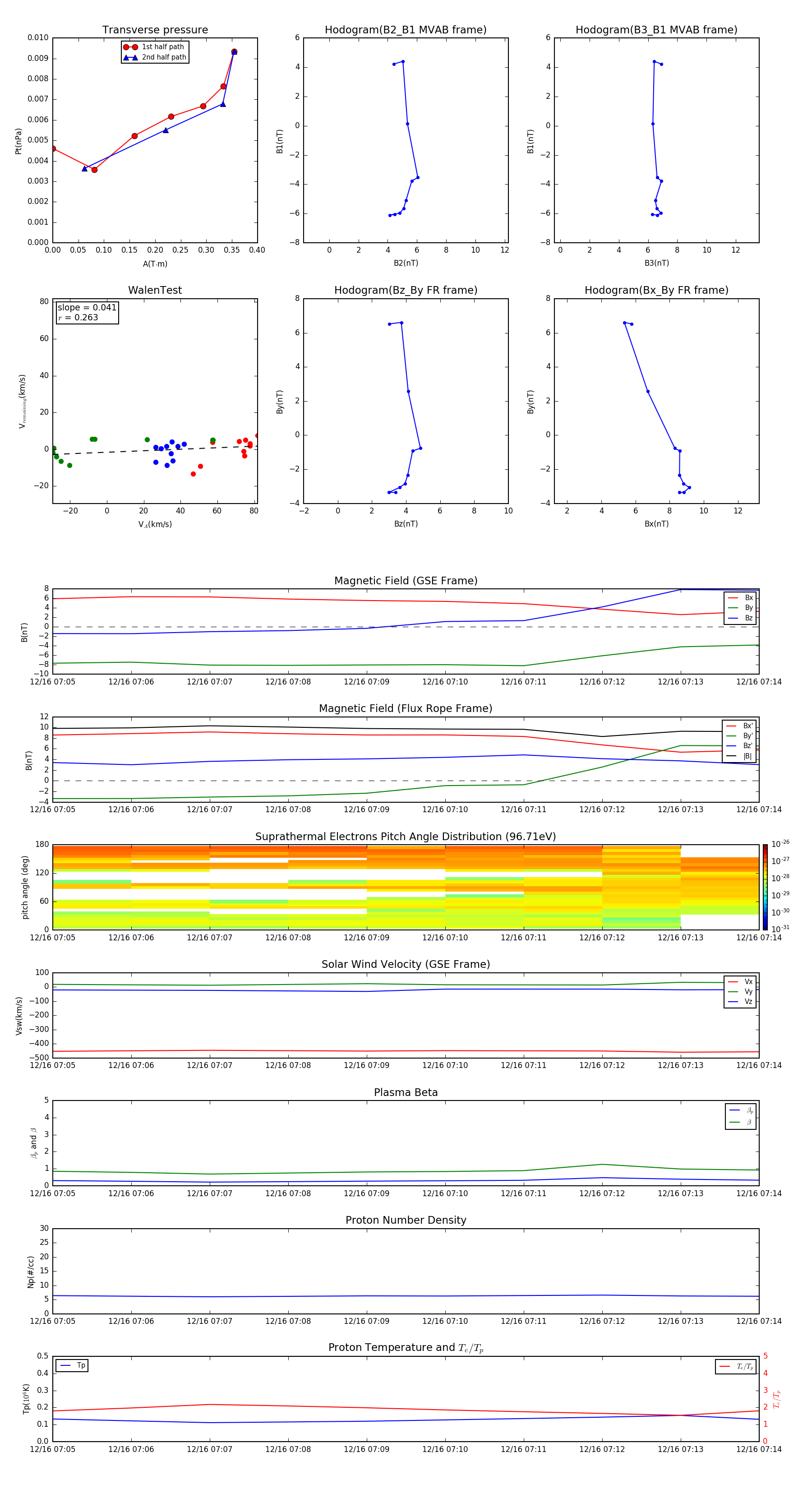Click the 'Np(#/cc)' axis label

point(31,1272)
